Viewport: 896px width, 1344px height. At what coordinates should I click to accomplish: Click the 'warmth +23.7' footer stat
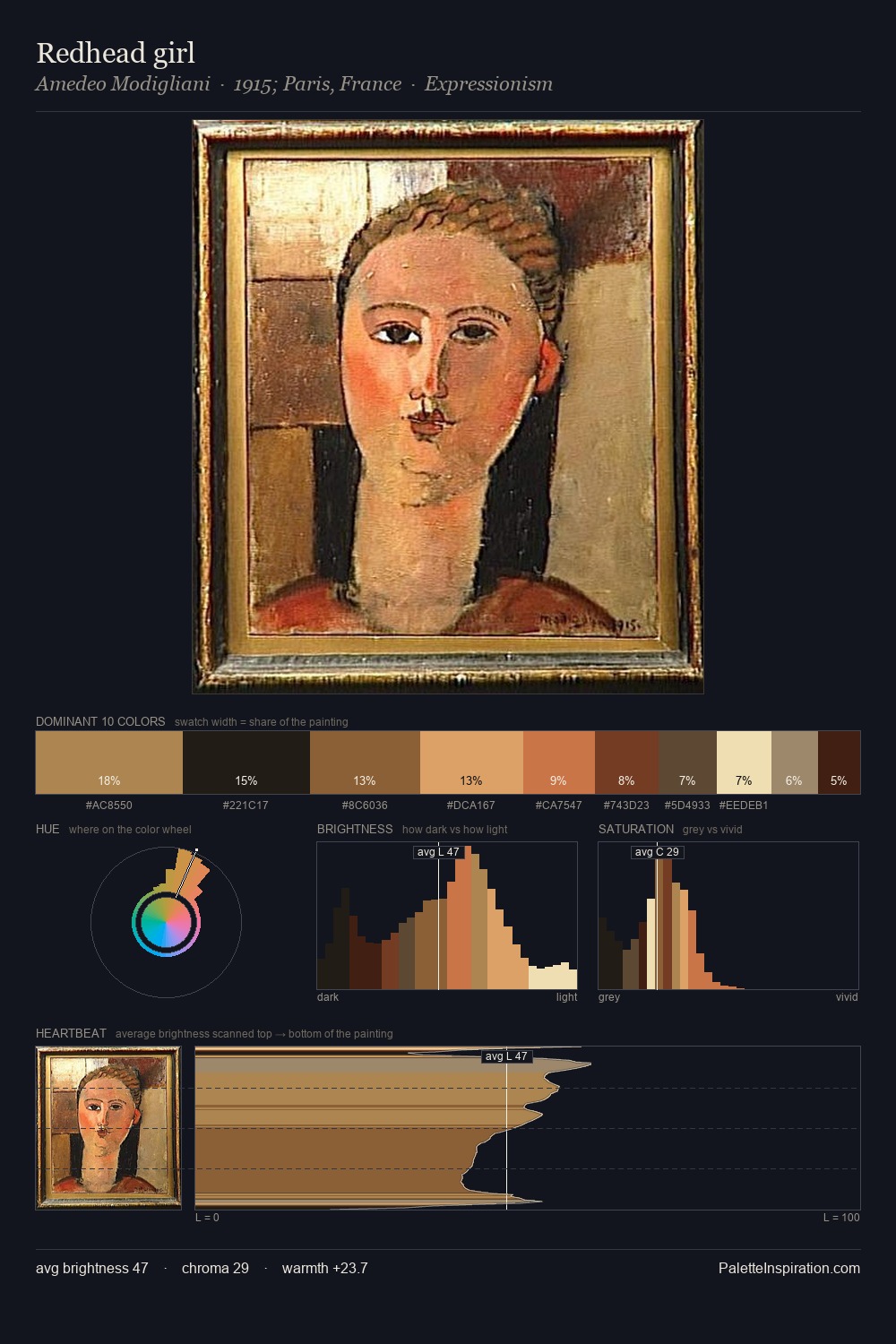click(324, 1269)
